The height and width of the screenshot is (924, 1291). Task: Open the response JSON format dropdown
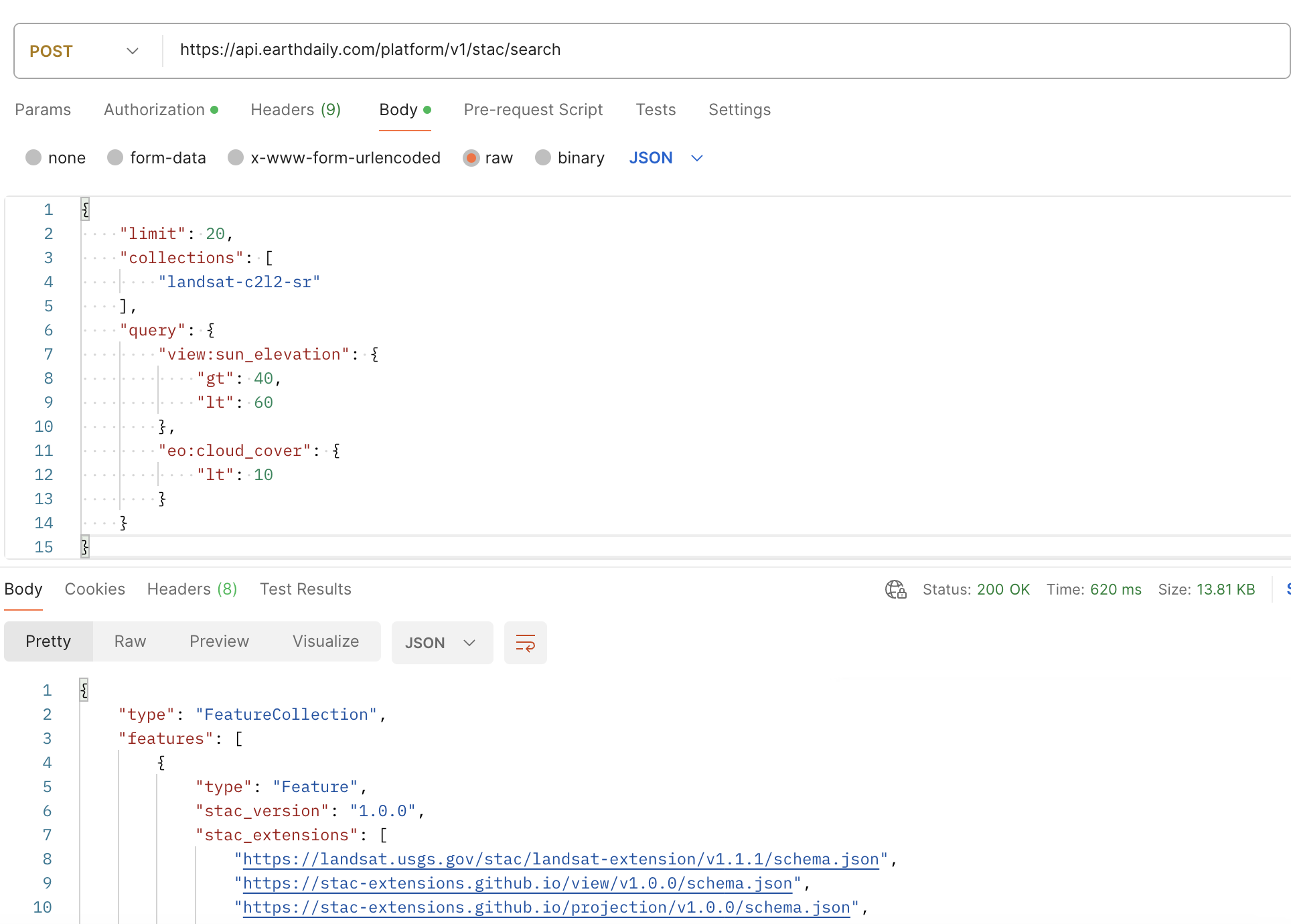442,643
